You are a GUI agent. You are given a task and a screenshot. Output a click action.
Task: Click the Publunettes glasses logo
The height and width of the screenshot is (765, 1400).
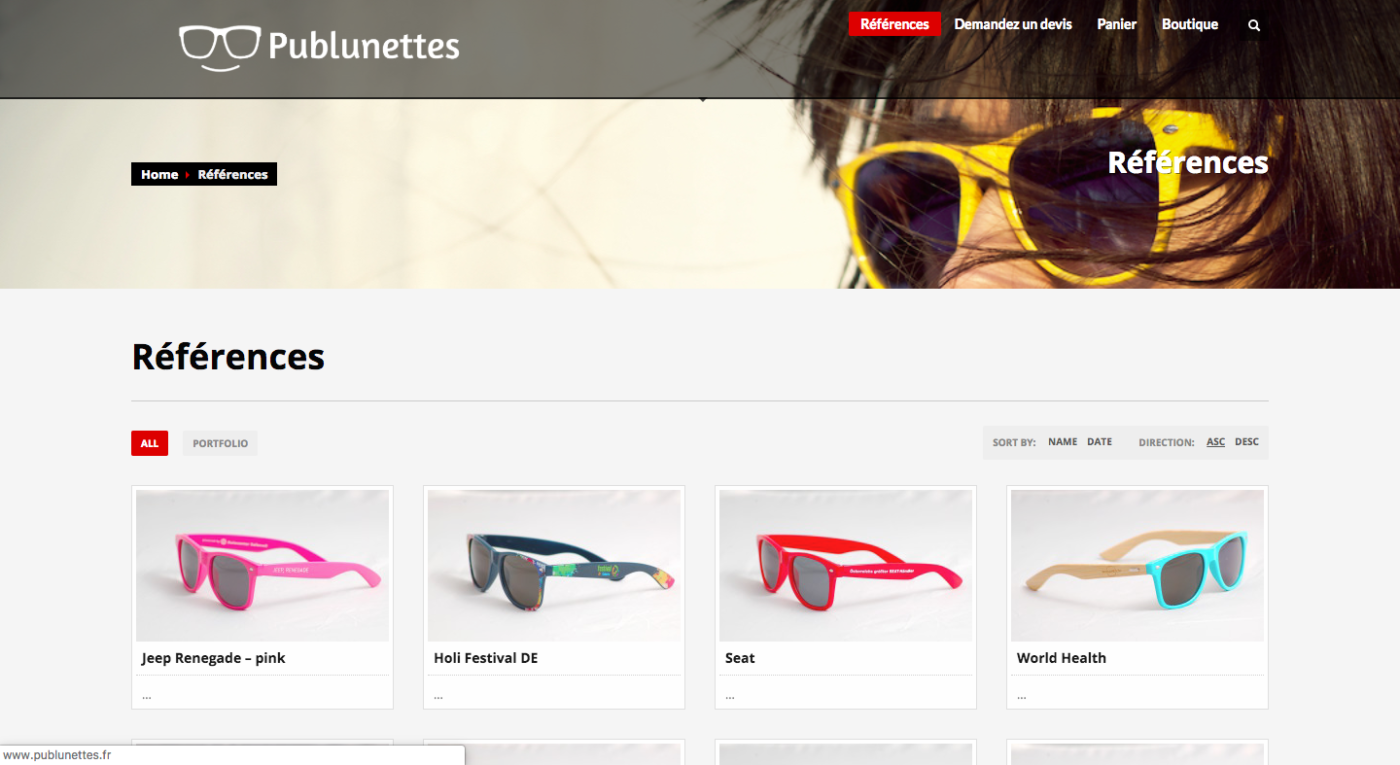pyautogui.click(x=319, y=47)
